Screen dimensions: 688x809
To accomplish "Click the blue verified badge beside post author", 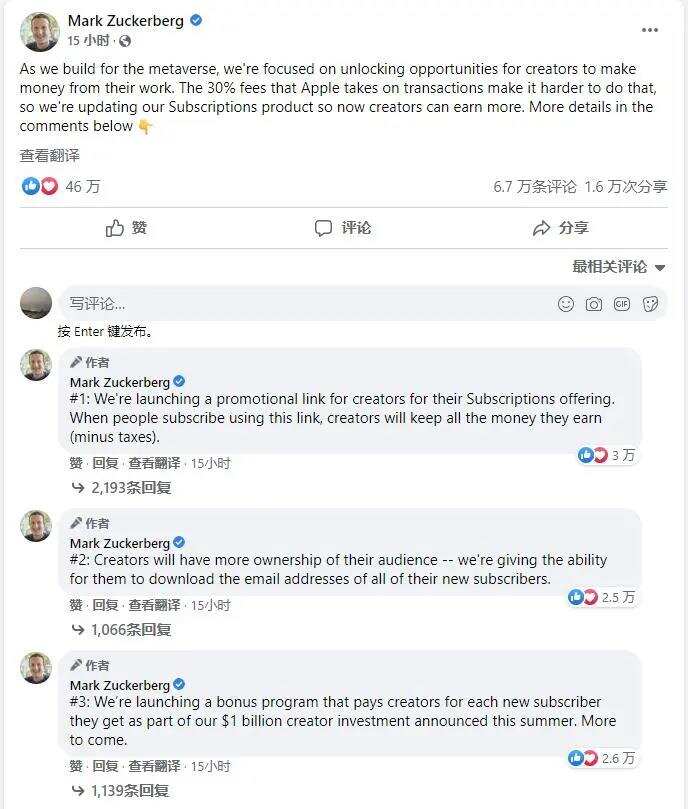I will [x=198, y=20].
